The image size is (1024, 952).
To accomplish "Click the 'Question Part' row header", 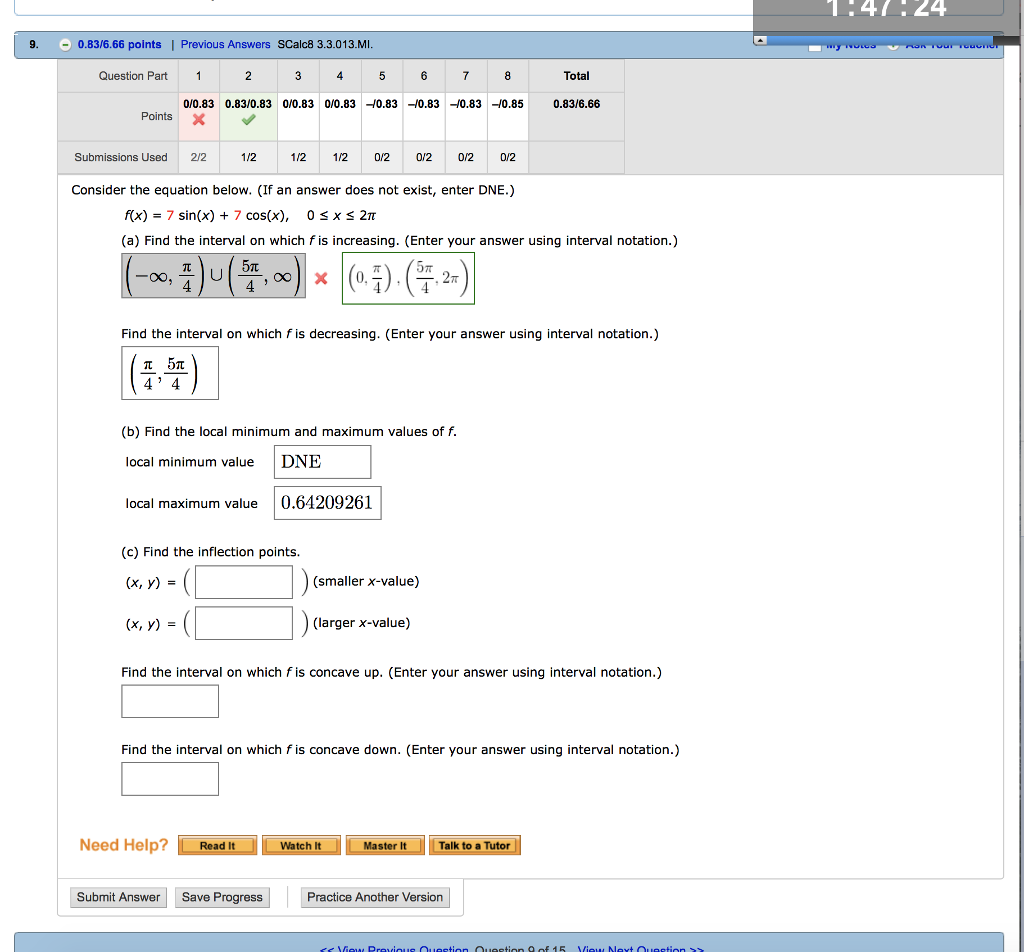I will pyautogui.click(x=133, y=76).
